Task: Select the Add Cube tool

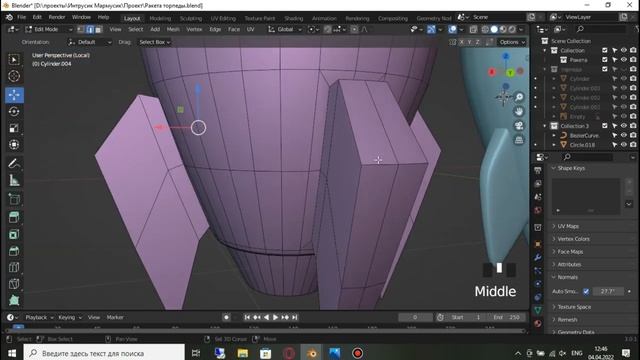Action: pyautogui.click(x=14, y=199)
